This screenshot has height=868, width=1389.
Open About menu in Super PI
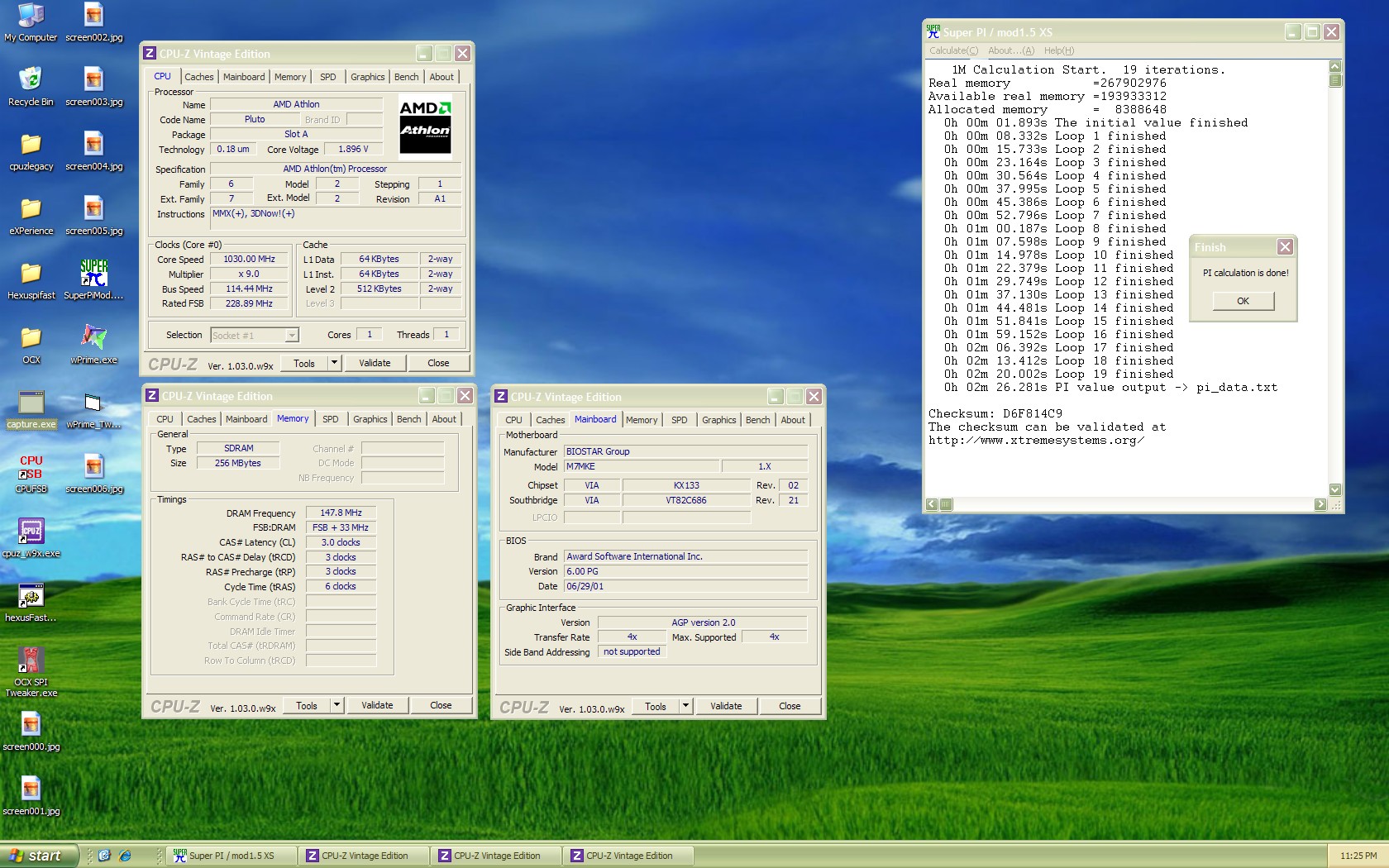click(x=1010, y=50)
